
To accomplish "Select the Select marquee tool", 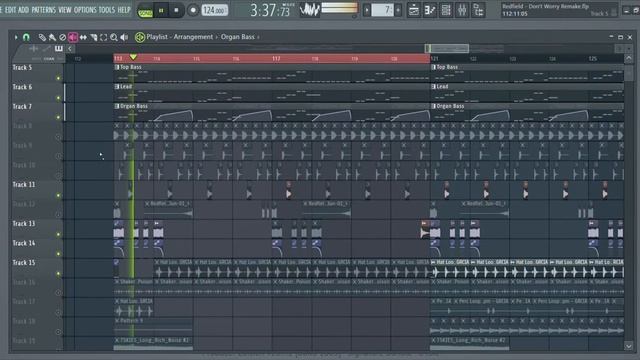I will click(104, 37).
